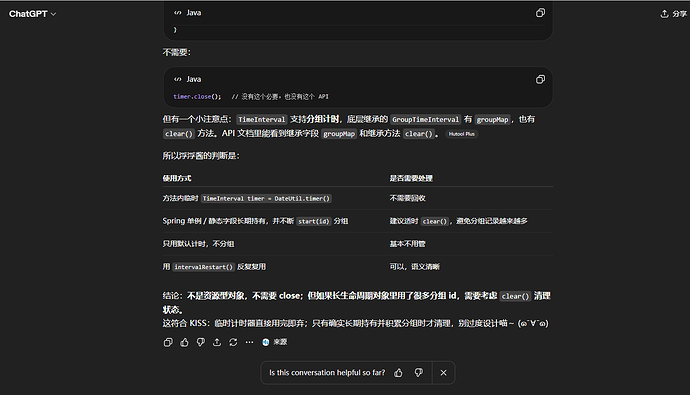The image size is (690, 395).
Task: Open the more actions ellipsis menu
Action: (x=250, y=342)
